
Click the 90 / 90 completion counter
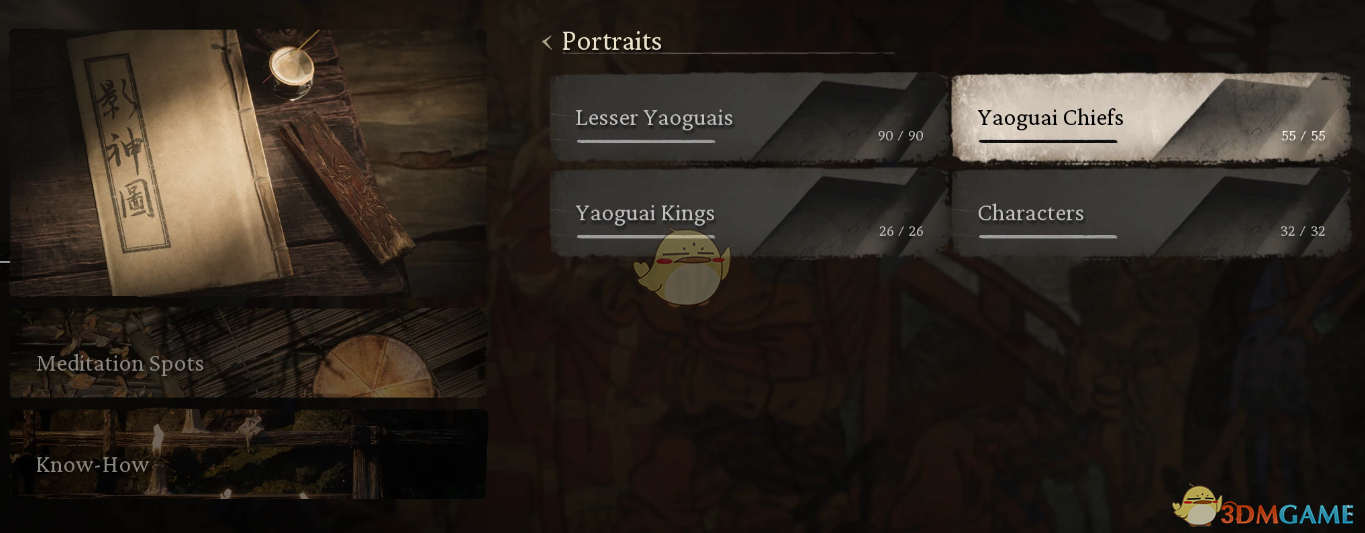tap(900, 135)
